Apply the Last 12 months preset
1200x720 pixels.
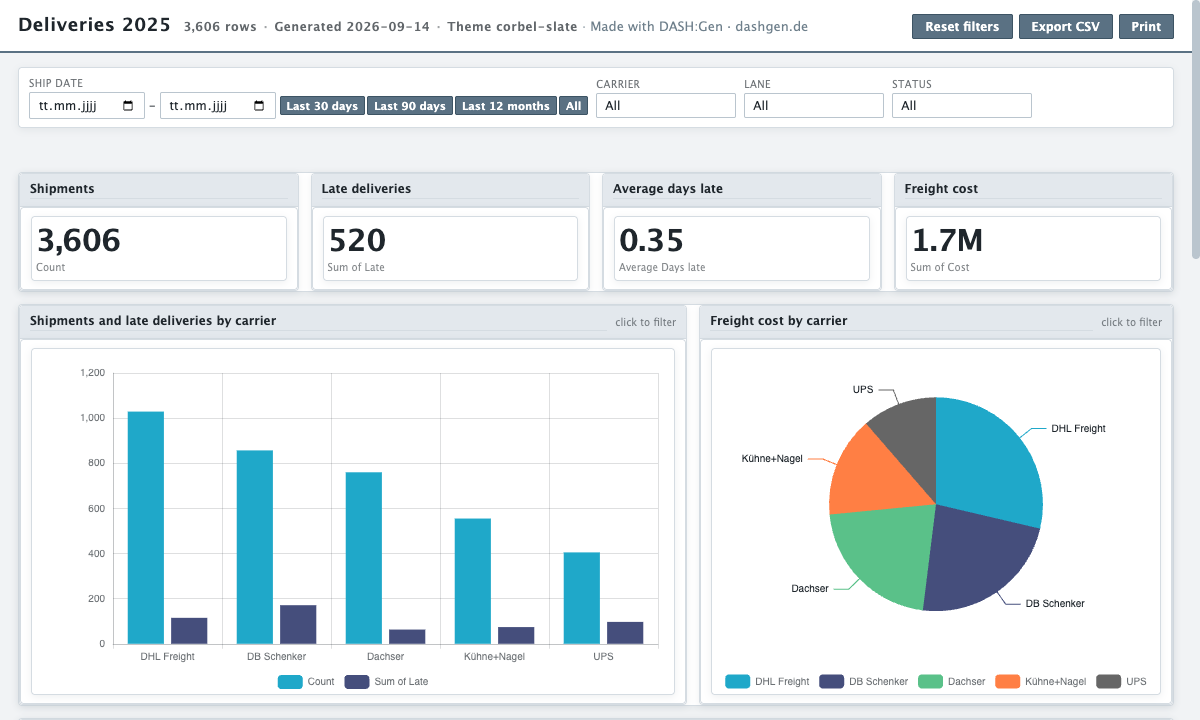pos(506,106)
